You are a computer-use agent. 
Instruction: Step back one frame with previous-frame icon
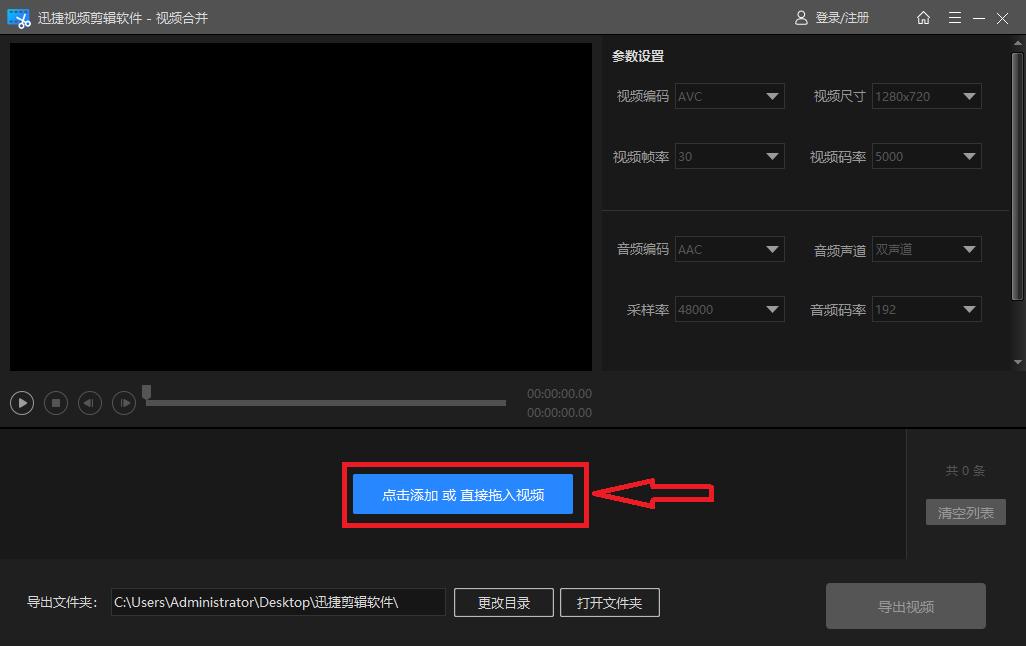tap(89, 402)
